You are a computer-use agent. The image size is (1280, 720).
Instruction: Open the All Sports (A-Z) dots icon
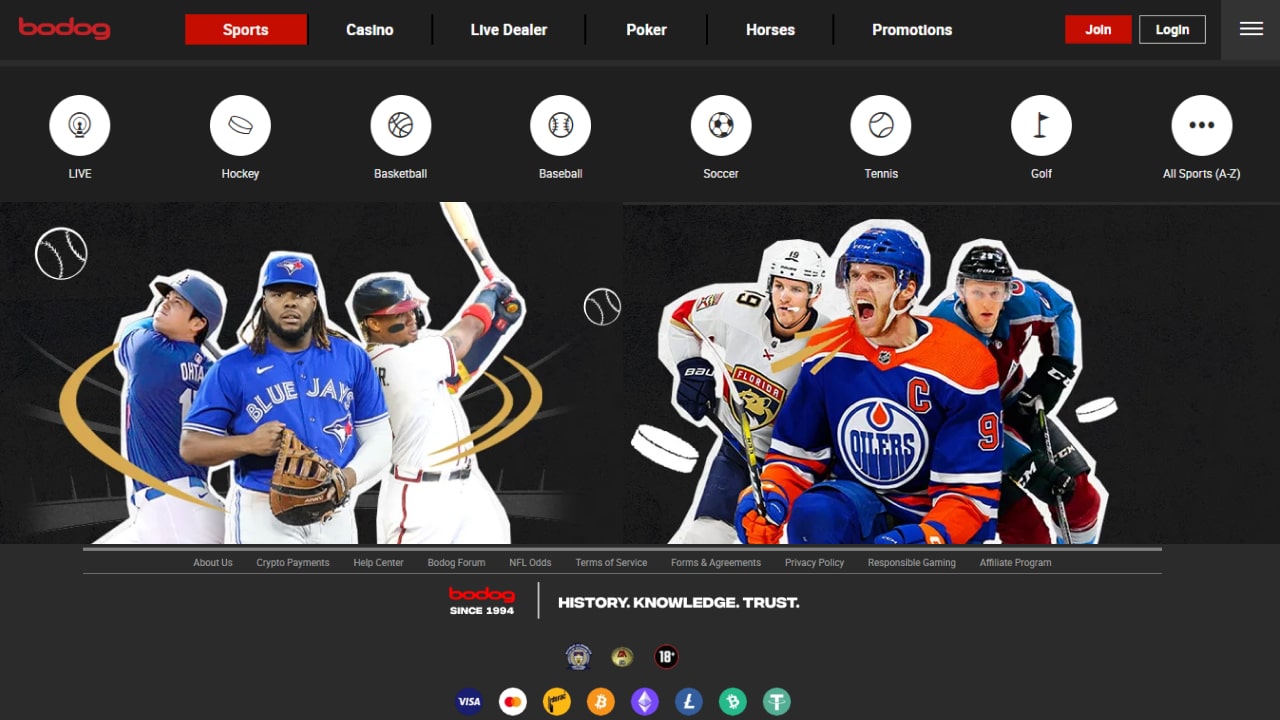[x=1201, y=125]
